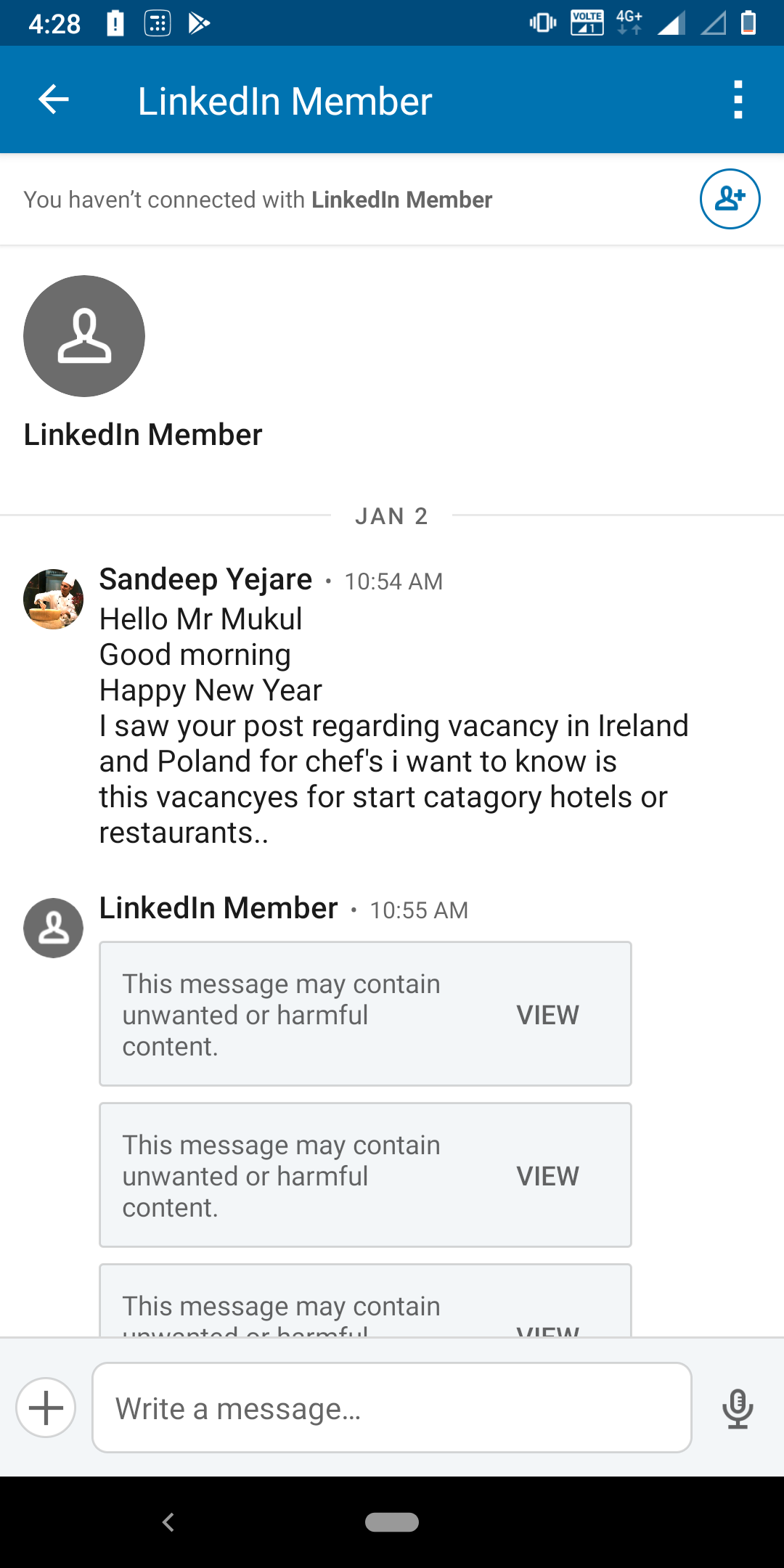Tap the back arrow in header

(53, 99)
